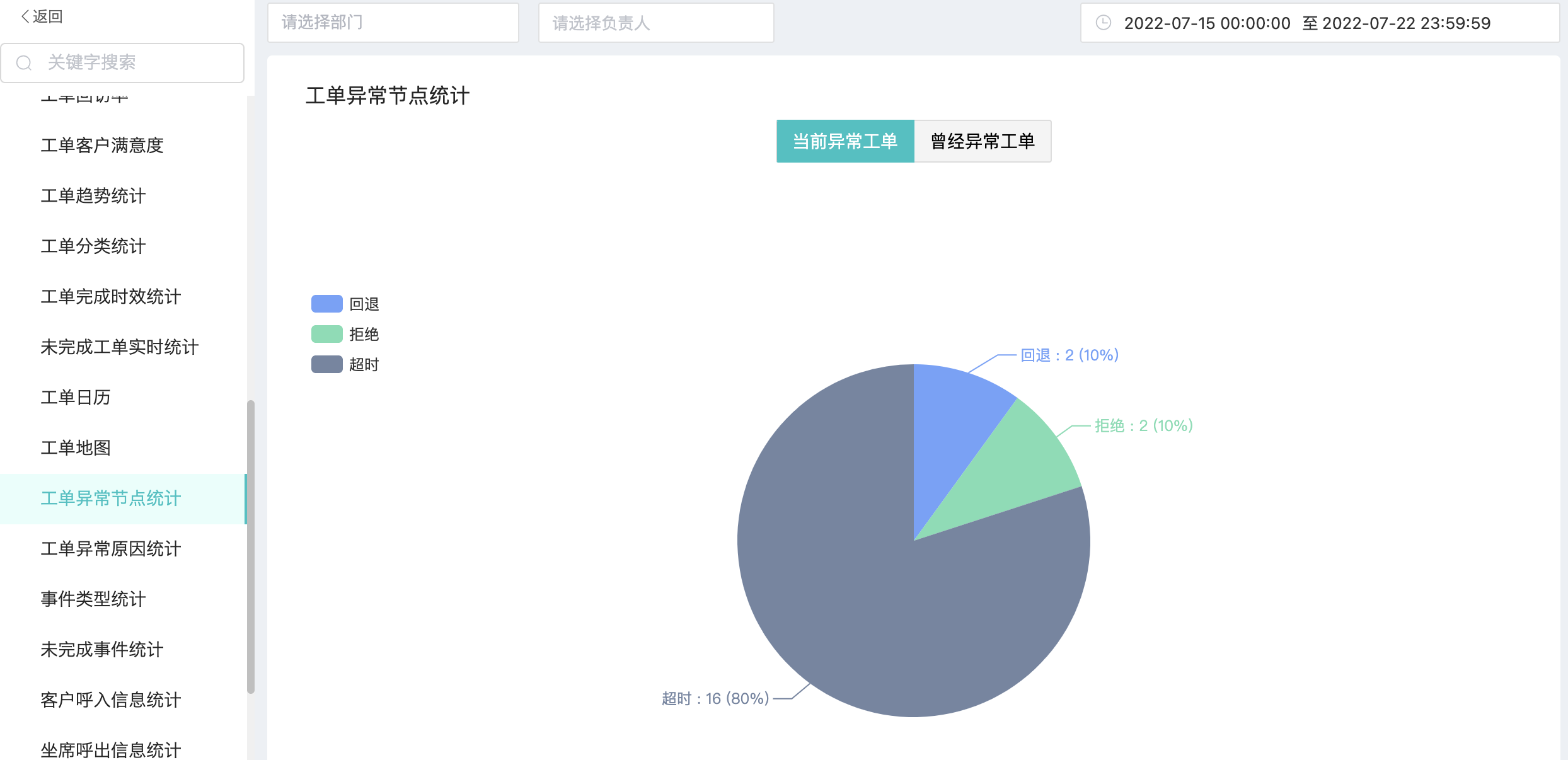
Task: Open 未完成事件统计 report
Action: 123,650
